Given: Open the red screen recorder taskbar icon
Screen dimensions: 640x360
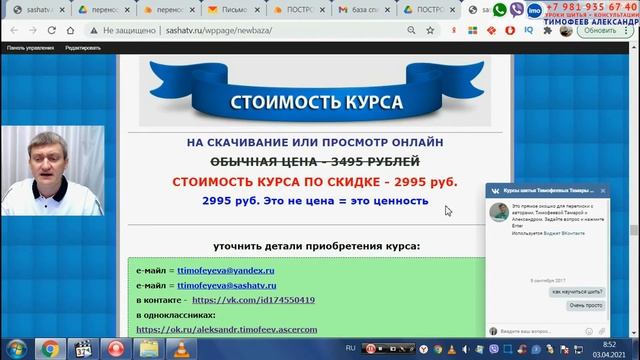Looking at the screenshot, I should pyautogui.click(x=116, y=349).
